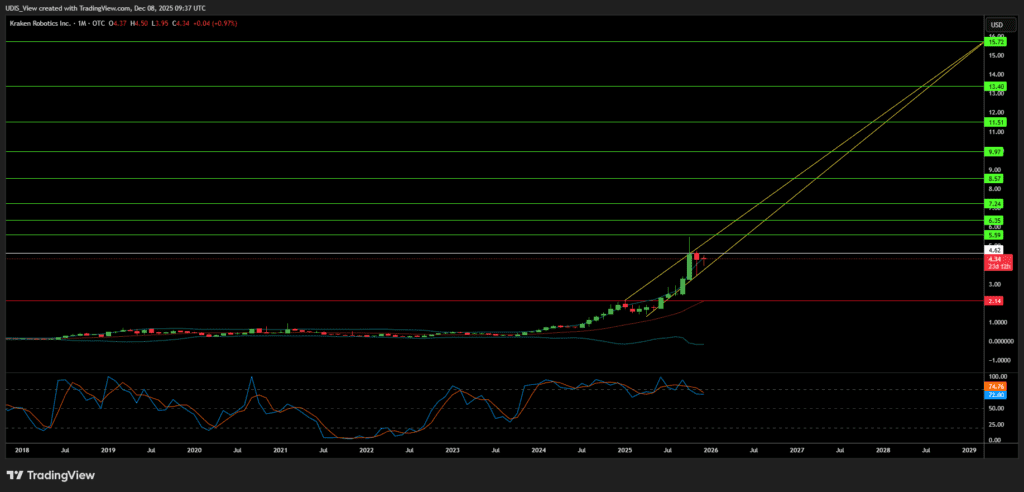Click the 6.35 price level label
Viewport: 1024px width, 492px height.
point(995,220)
